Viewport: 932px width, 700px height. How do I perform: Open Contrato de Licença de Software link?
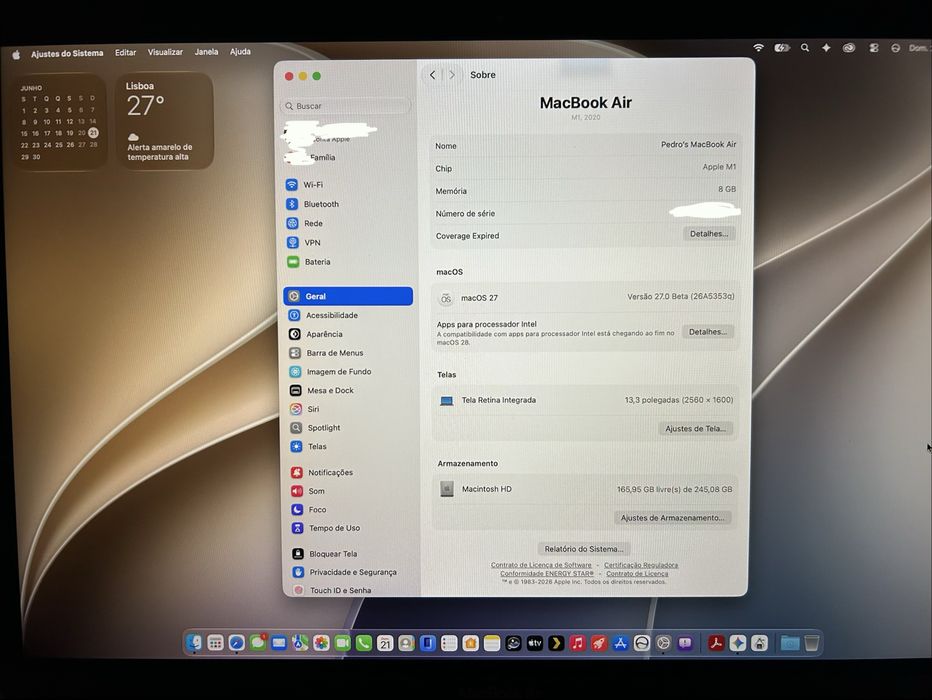pos(541,565)
